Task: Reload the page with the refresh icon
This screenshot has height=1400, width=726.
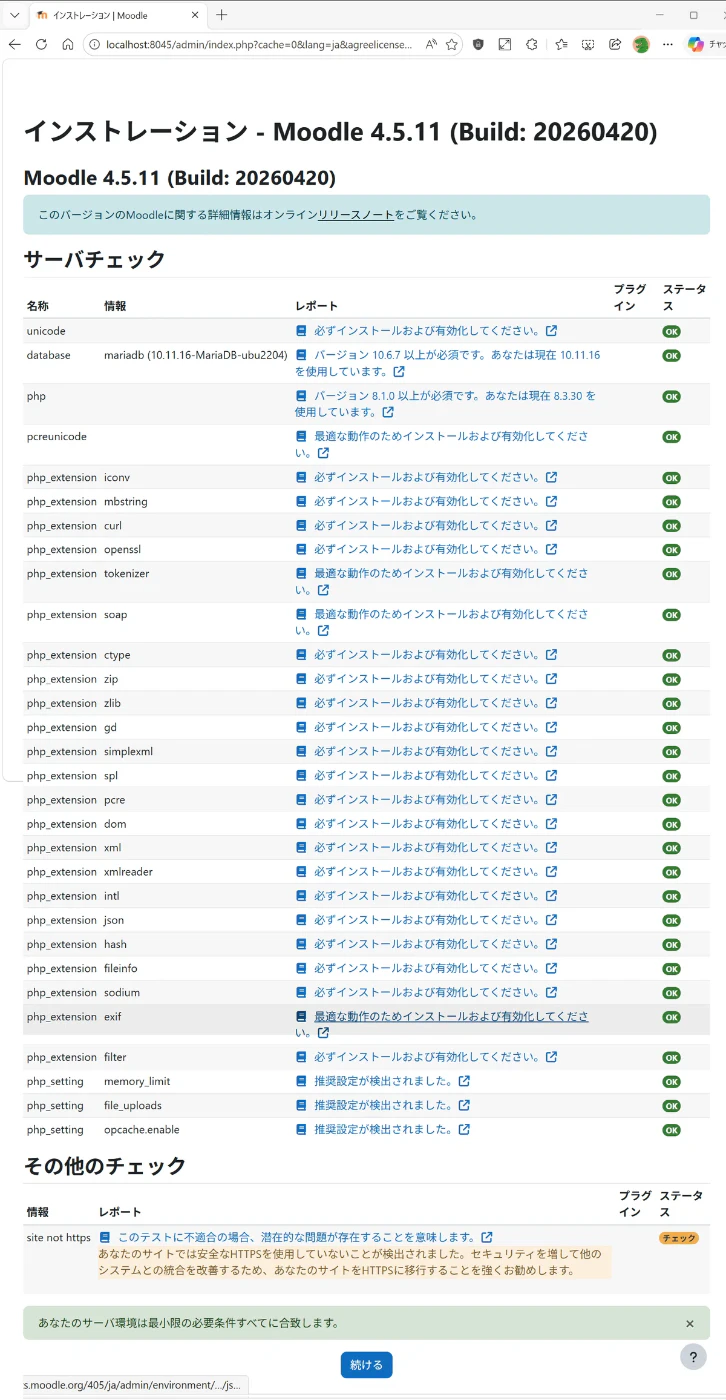Action: [x=41, y=45]
